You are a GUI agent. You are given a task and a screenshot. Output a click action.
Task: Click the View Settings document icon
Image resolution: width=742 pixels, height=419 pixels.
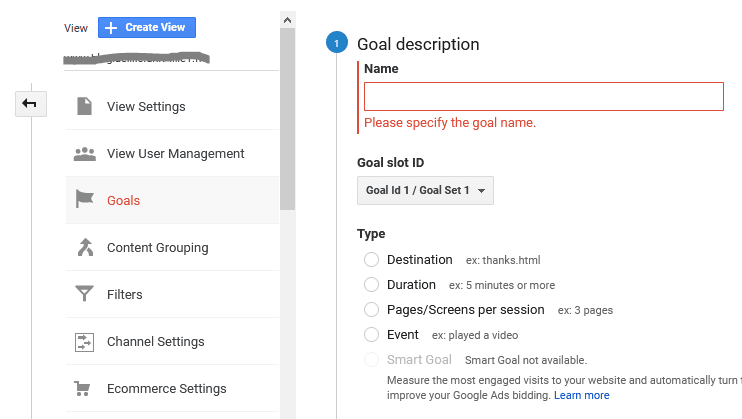[84, 106]
